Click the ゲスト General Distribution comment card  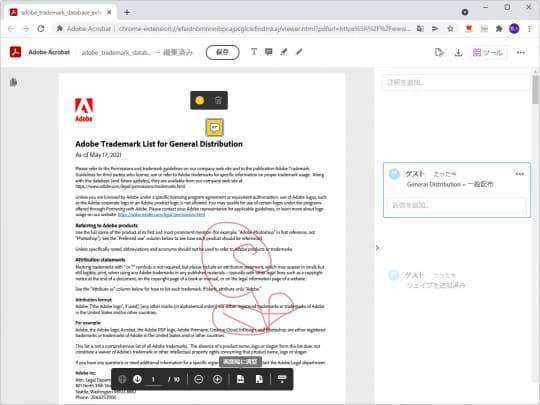(457, 190)
